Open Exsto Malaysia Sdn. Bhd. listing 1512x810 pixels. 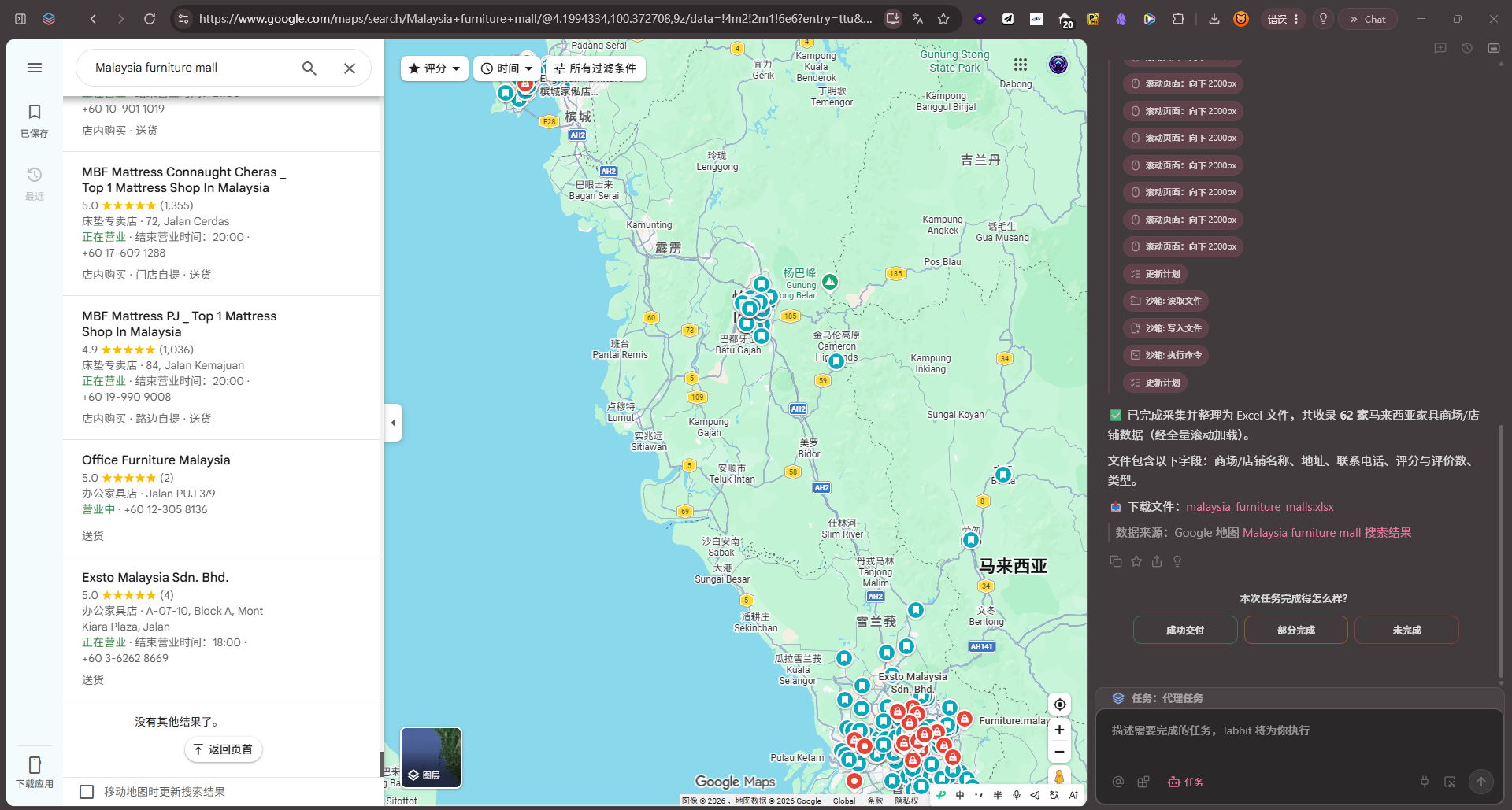[x=155, y=577]
